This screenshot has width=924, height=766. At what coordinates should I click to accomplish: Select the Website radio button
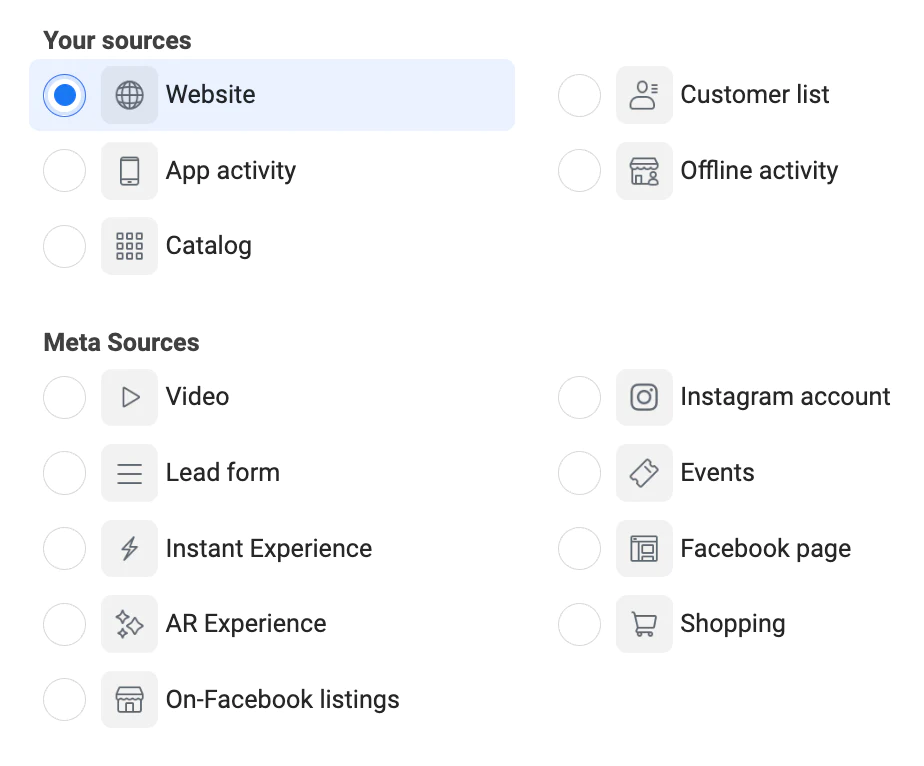pos(65,95)
